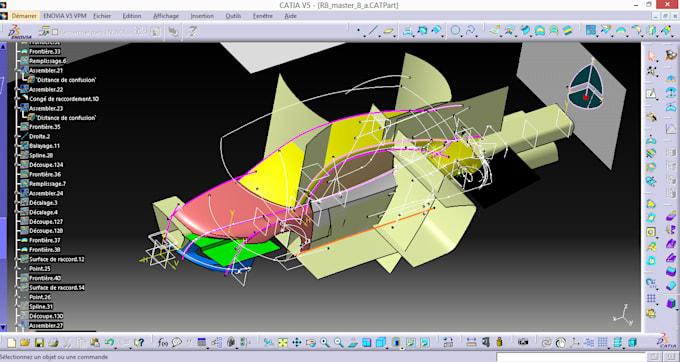Click the Zoom In magnifier icon

click(x=325, y=342)
